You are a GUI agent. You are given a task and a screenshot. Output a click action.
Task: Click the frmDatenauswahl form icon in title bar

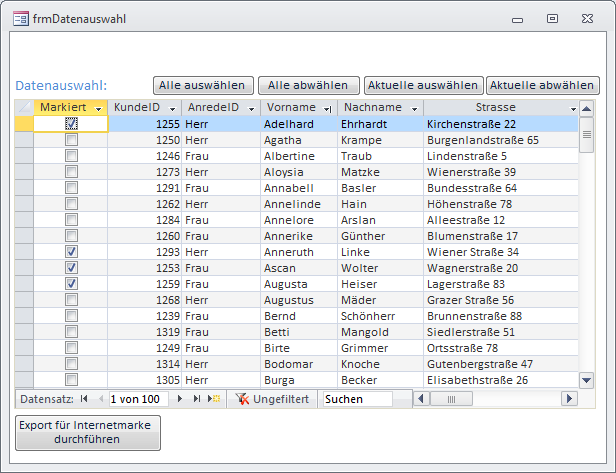(x=22, y=19)
